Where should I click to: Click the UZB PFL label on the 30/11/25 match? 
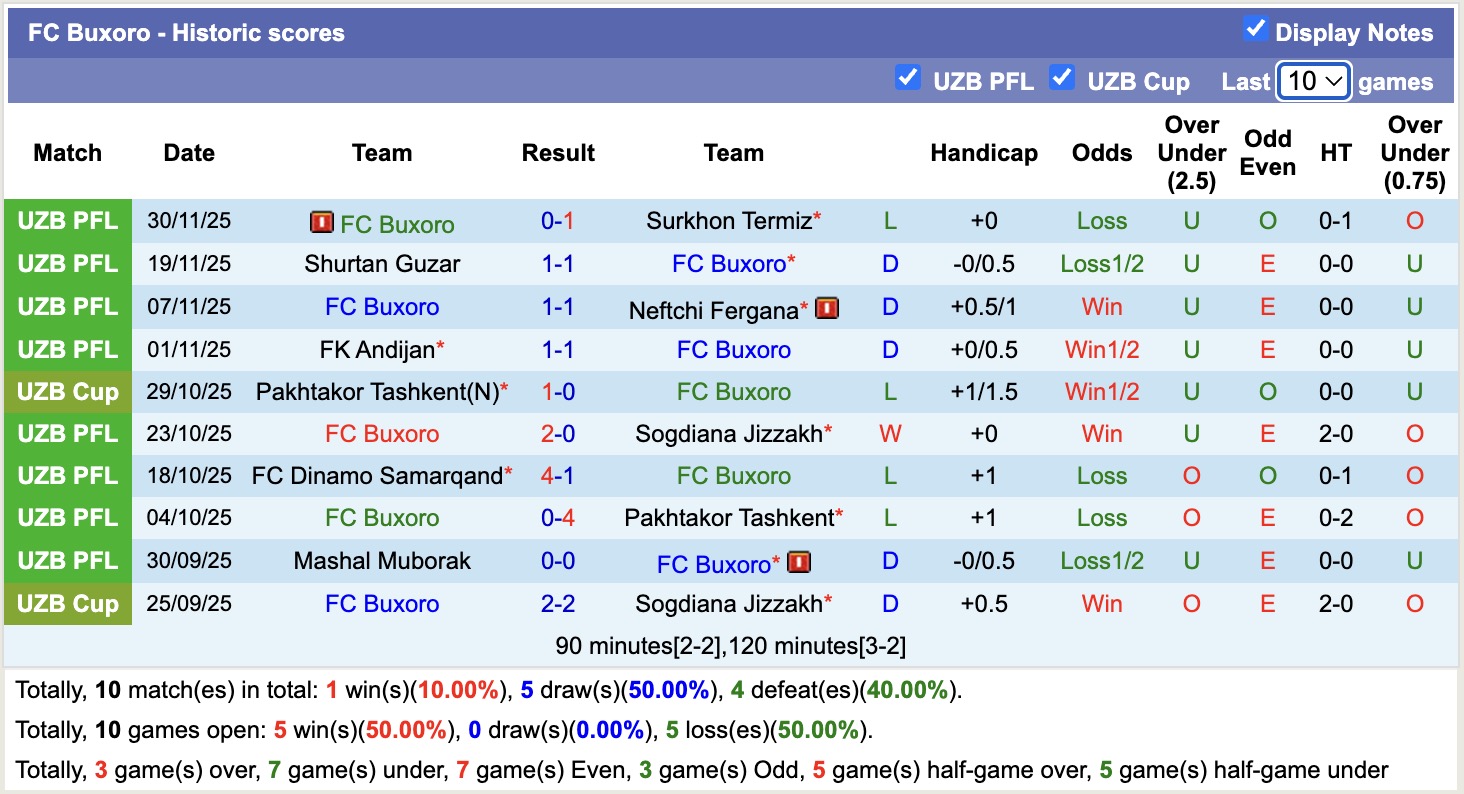[x=67, y=221]
